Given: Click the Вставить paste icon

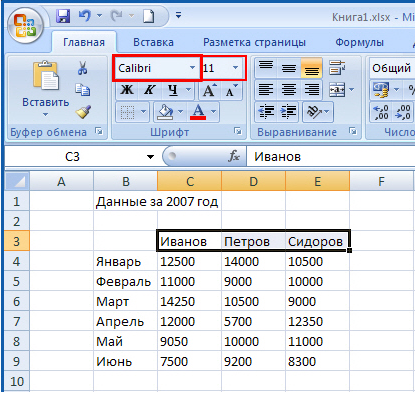Looking at the screenshot, I should [46, 75].
